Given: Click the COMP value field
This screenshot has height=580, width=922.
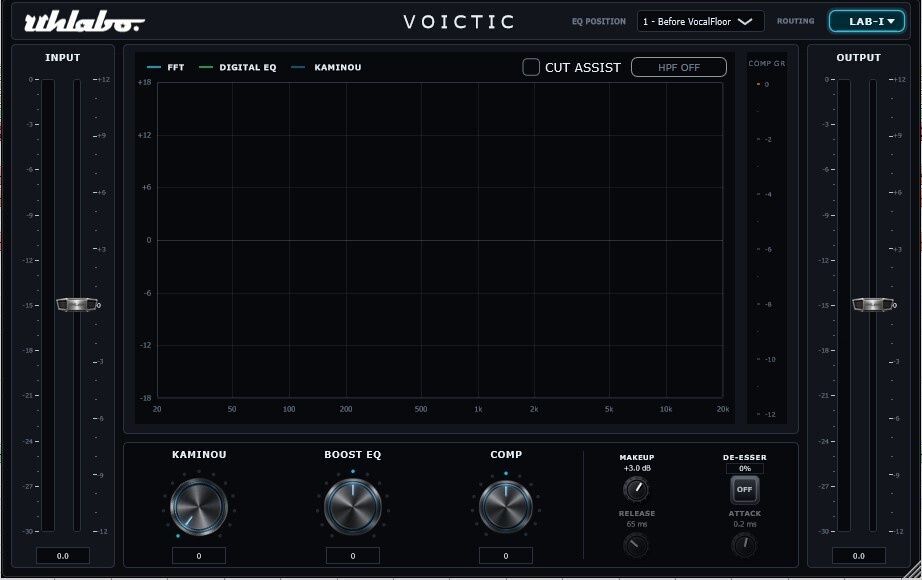Looking at the screenshot, I should [x=506, y=555].
